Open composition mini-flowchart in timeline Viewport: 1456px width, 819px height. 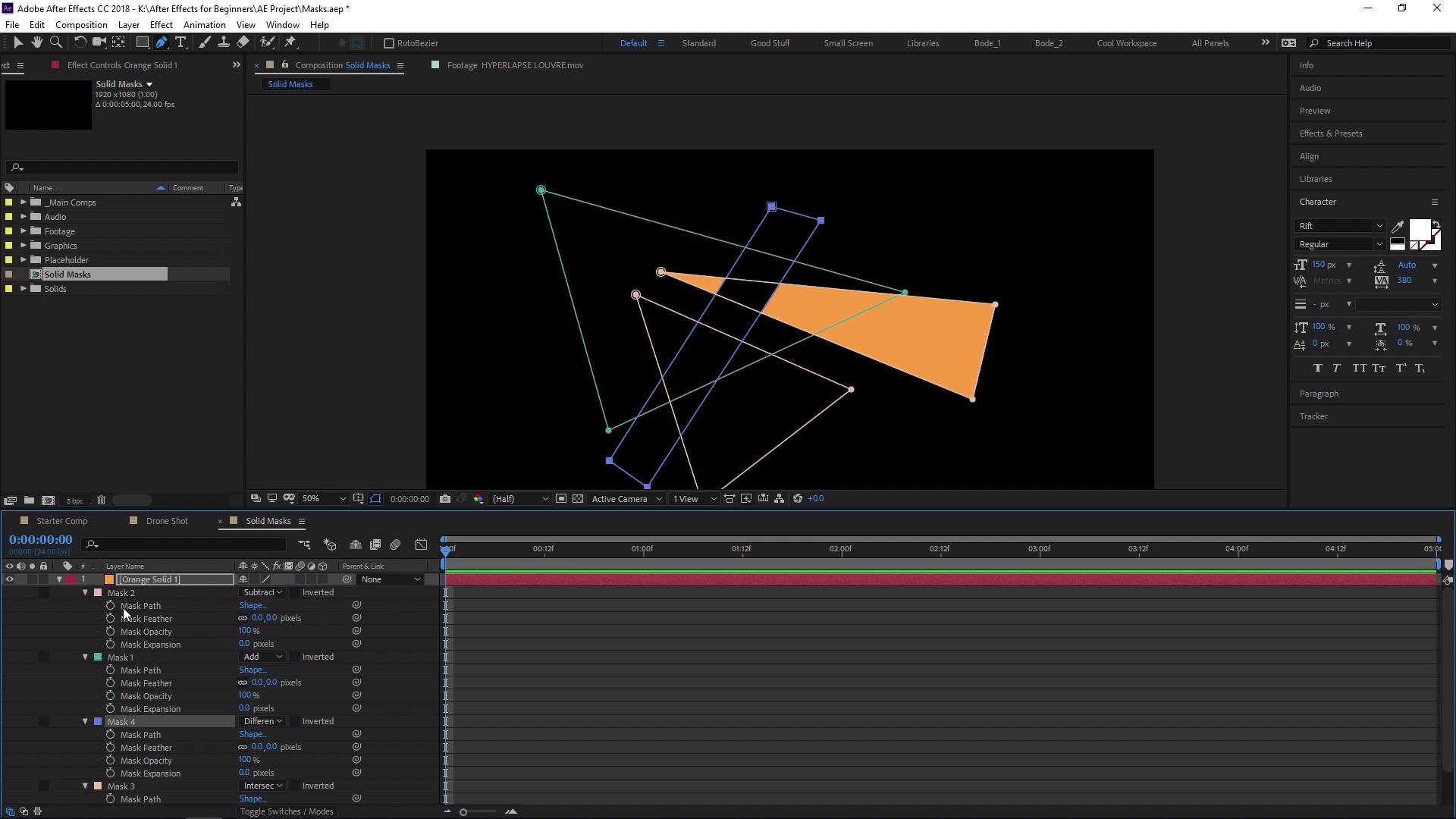(x=304, y=544)
